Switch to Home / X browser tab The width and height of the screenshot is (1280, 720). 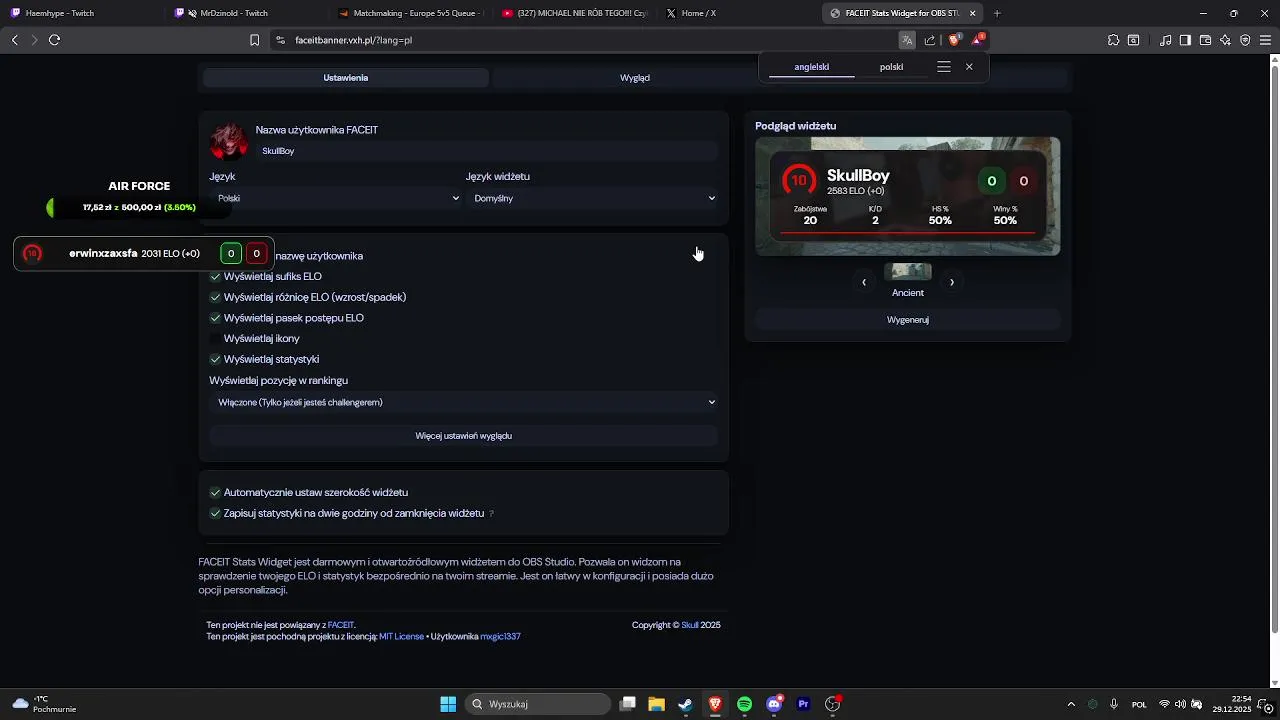pyautogui.click(x=738, y=13)
